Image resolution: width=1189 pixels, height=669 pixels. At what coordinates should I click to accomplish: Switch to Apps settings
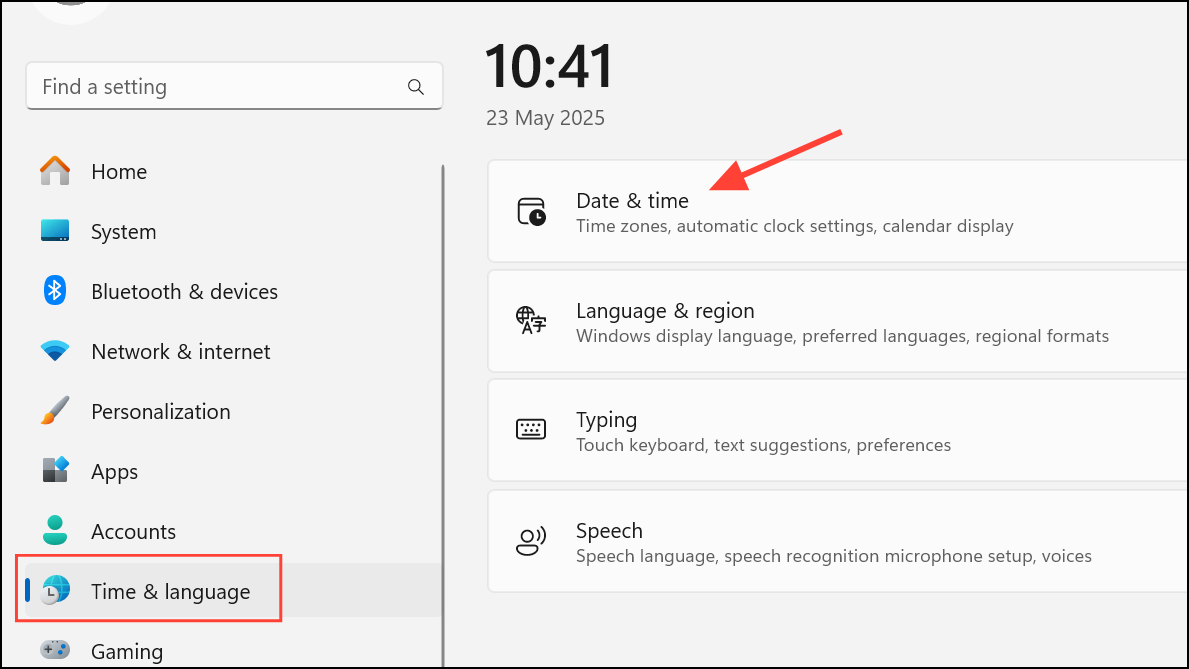(235, 471)
